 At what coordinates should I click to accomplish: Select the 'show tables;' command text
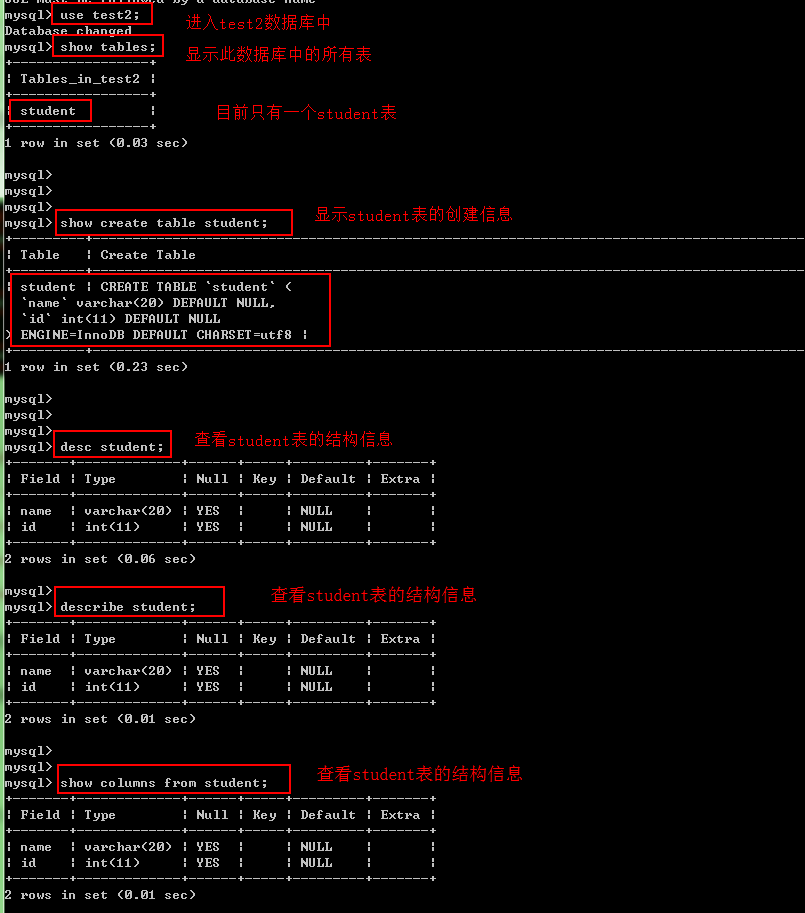click(107, 46)
